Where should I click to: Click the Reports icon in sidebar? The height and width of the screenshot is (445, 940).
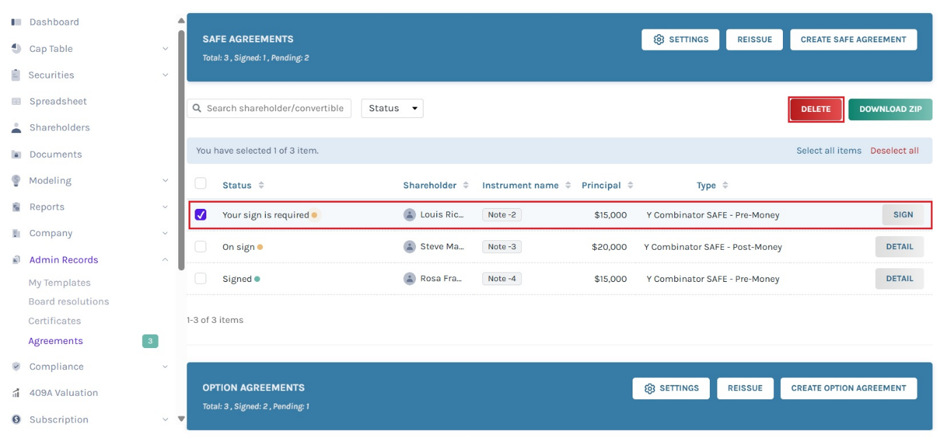[x=16, y=207]
